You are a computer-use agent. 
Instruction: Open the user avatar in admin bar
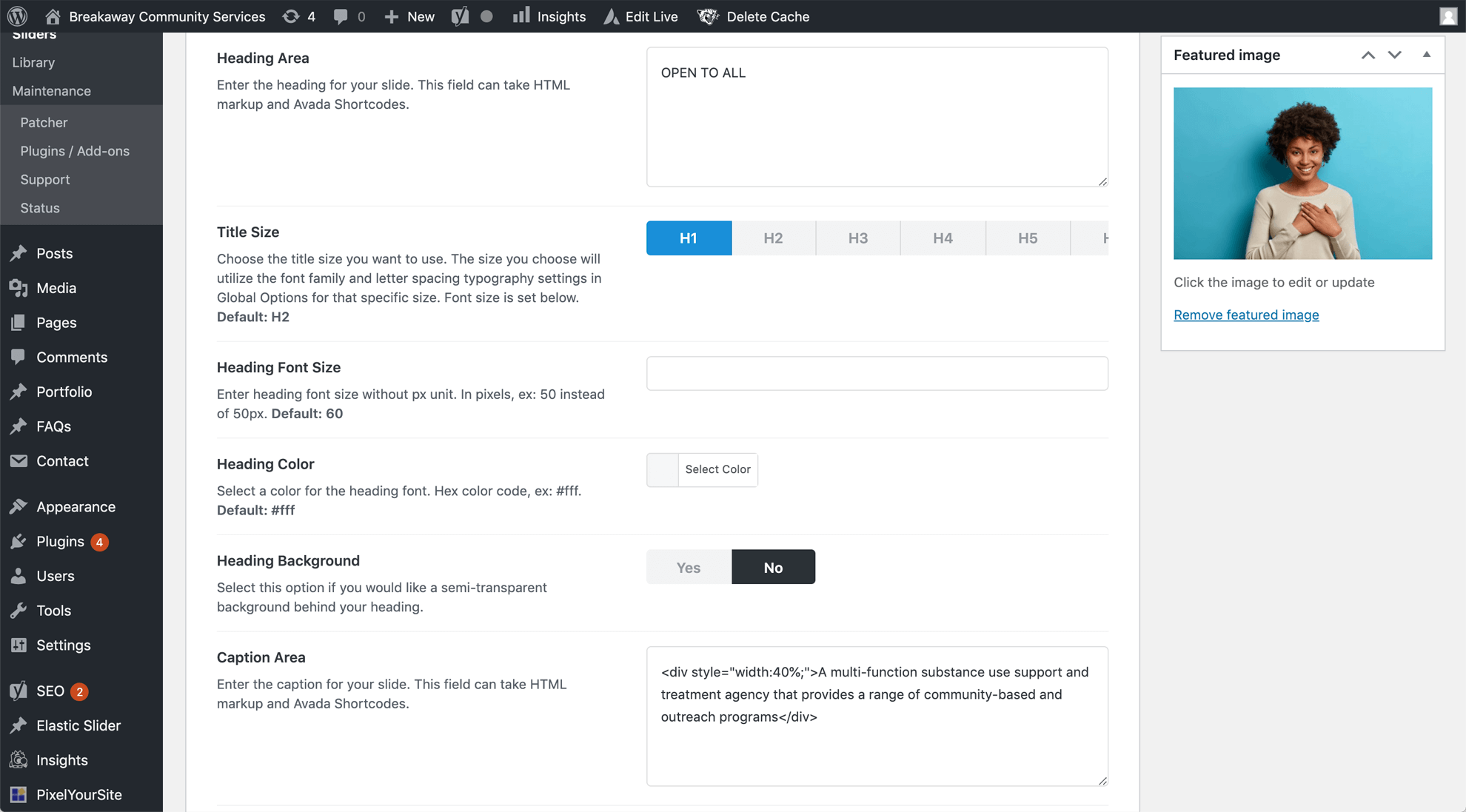click(1448, 16)
